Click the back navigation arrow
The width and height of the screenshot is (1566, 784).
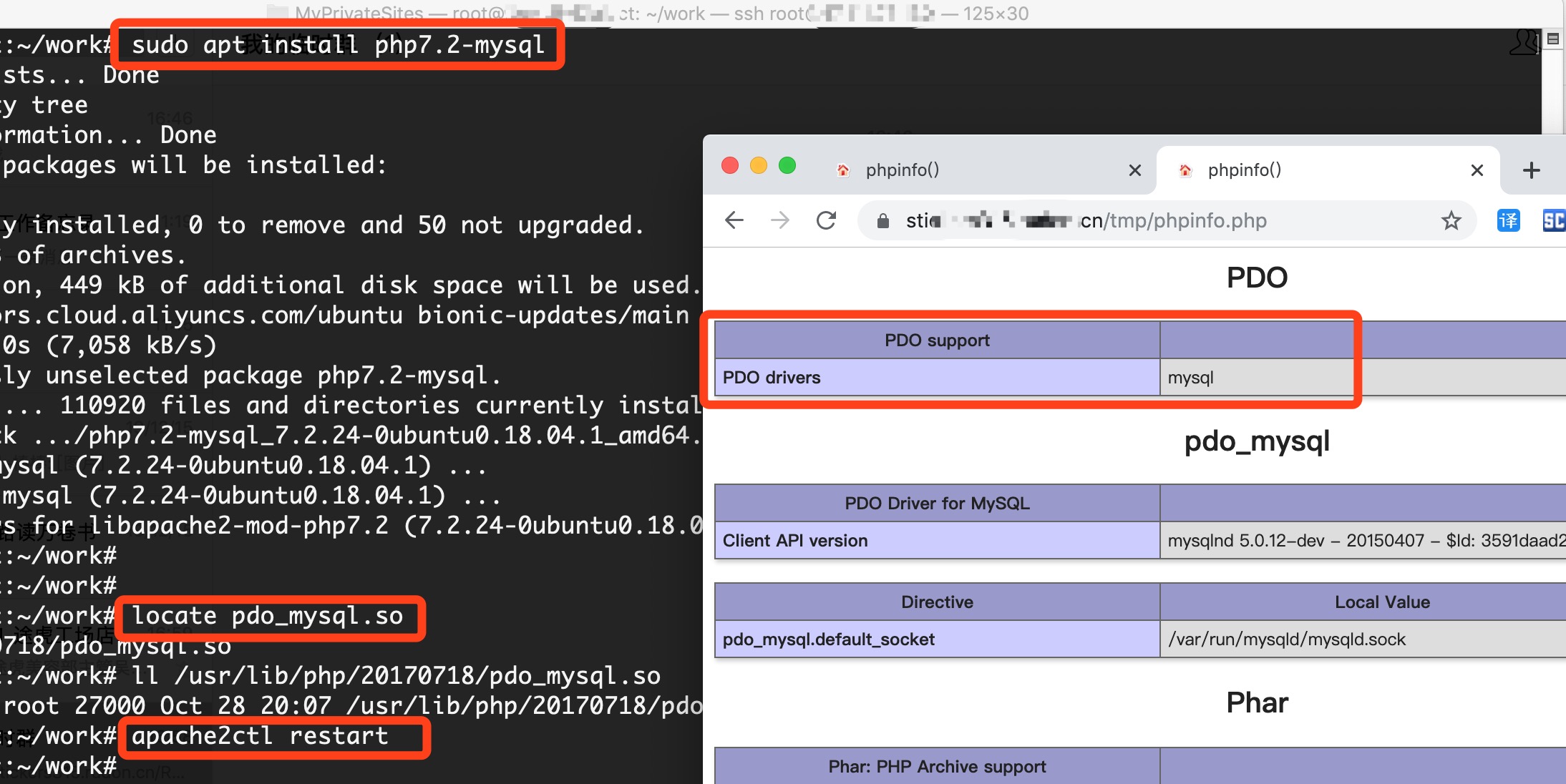734,220
